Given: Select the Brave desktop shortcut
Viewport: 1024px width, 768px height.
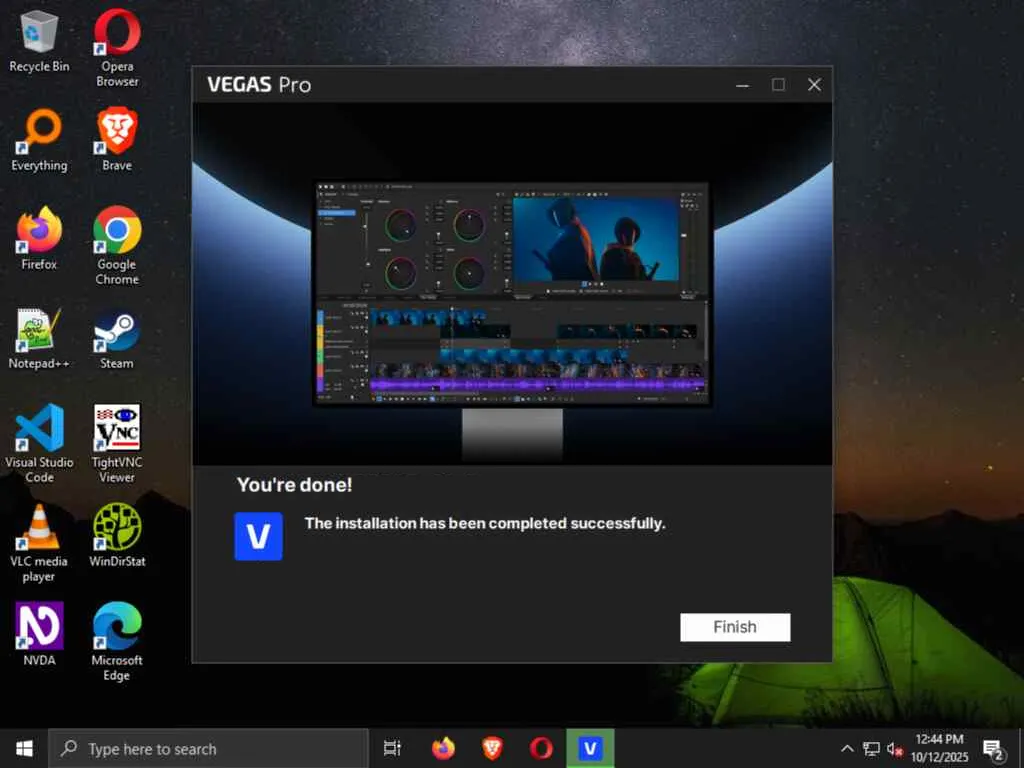Looking at the screenshot, I should coord(117,140).
